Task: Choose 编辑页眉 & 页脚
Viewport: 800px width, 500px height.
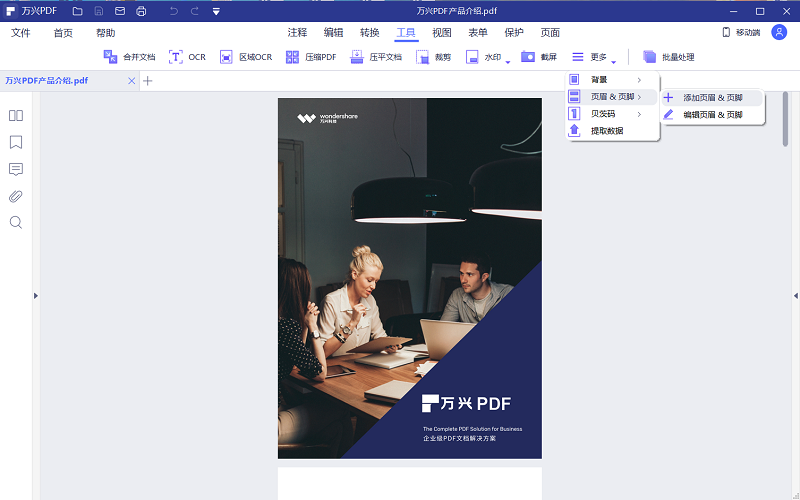Action: pos(712,115)
